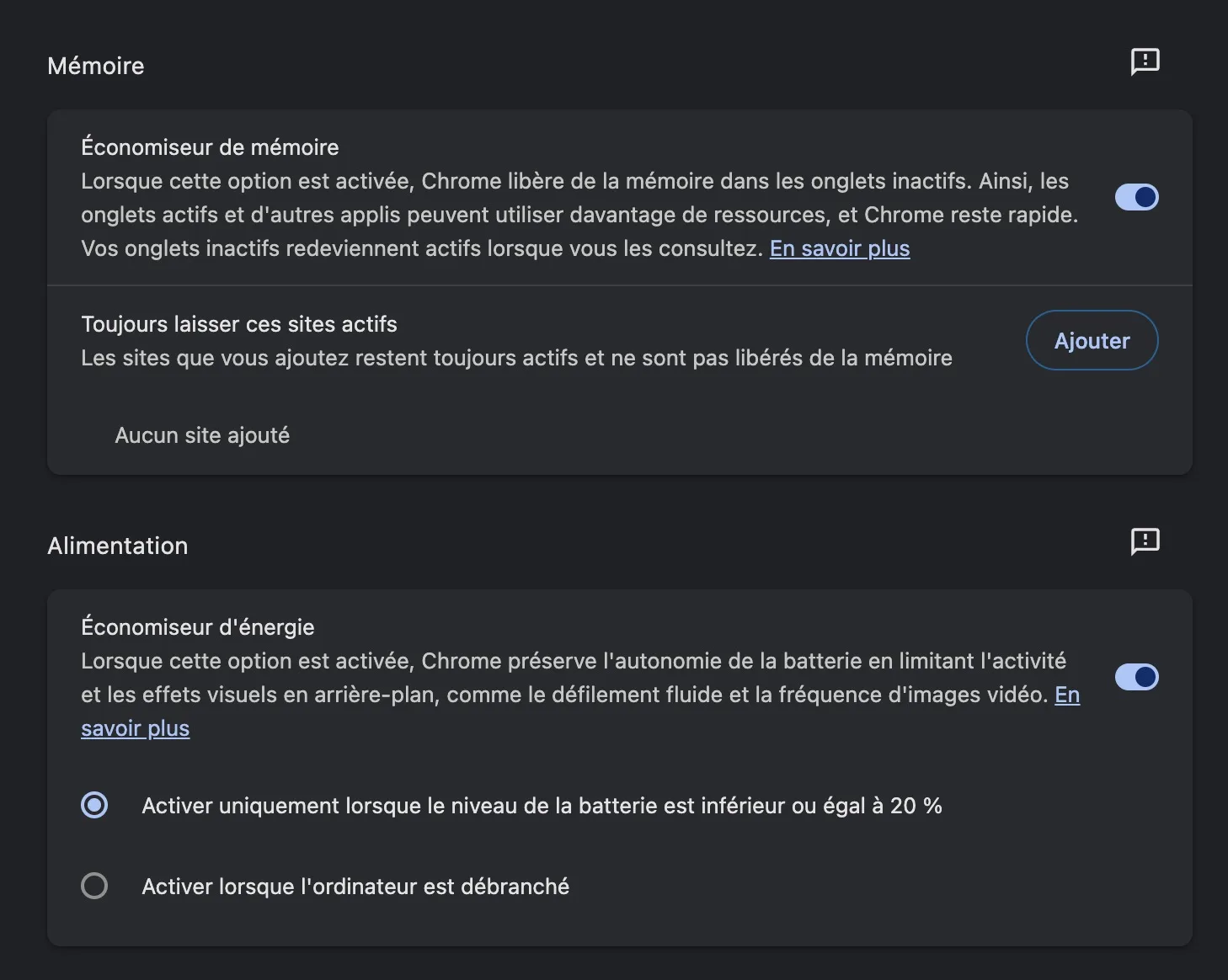Disable the Économiseur de mémoire switch
The width and height of the screenshot is (1228, 980).
(x=1136, y=197)
